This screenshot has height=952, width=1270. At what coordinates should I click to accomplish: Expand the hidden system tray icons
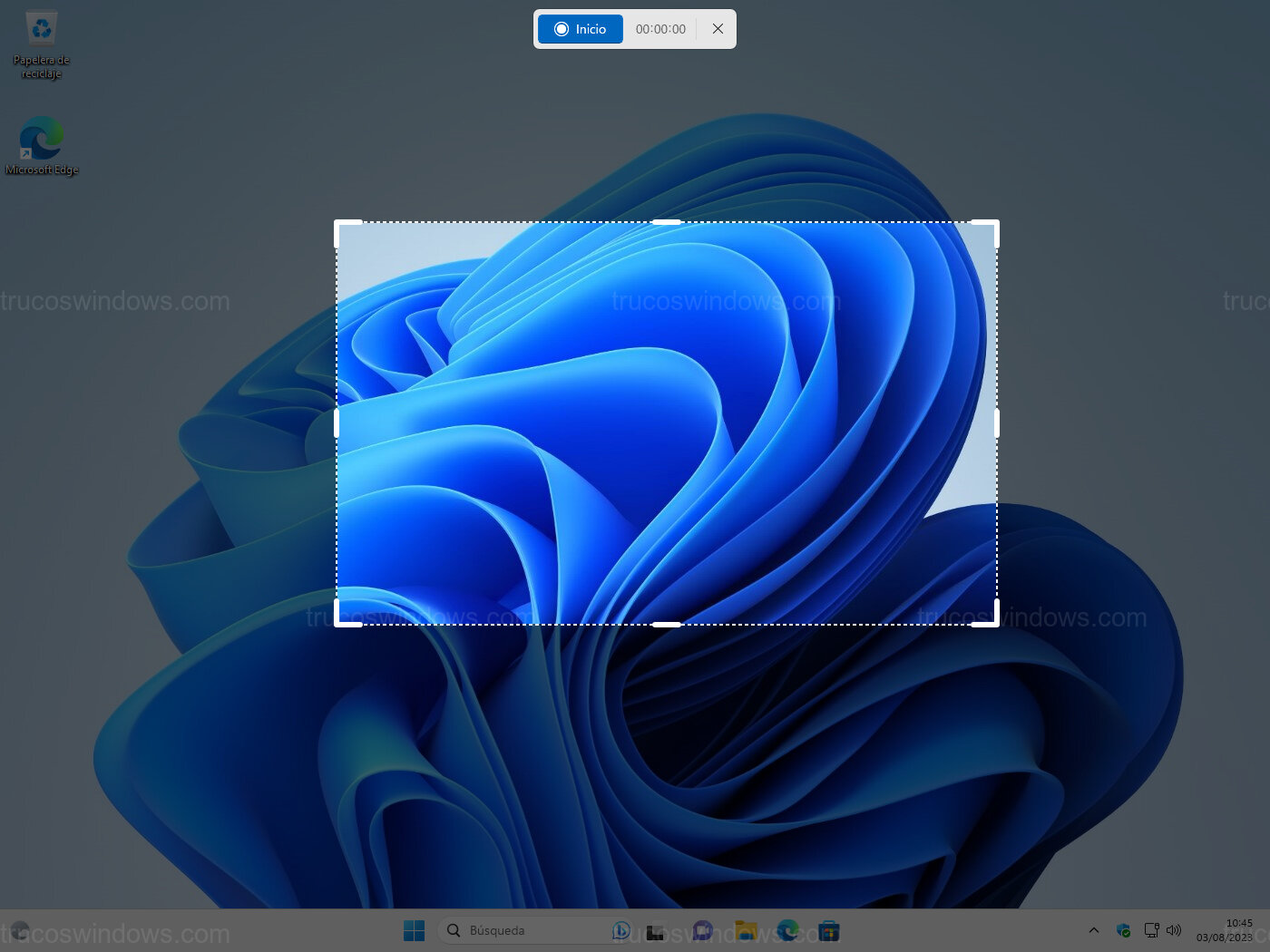(x=1094, y=930)
